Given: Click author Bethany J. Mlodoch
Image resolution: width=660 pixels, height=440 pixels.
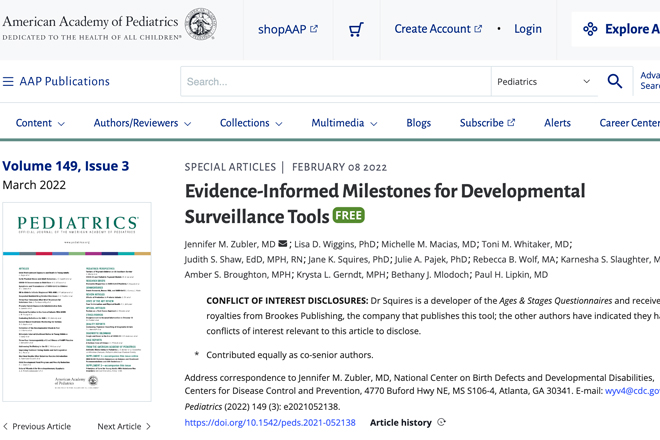Looking at the screenshot, I should pyautogui.click(x=430, y=275).
